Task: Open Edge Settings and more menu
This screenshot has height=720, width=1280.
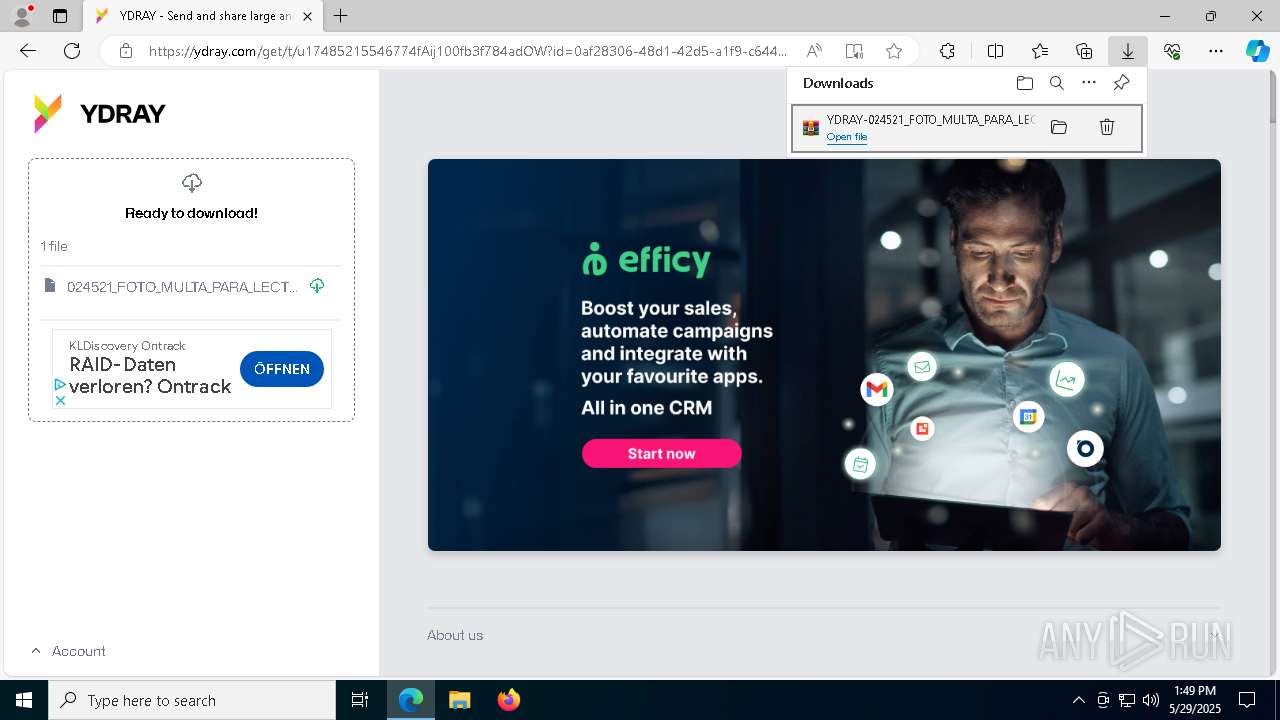Action: click(x=1216, y=51)
